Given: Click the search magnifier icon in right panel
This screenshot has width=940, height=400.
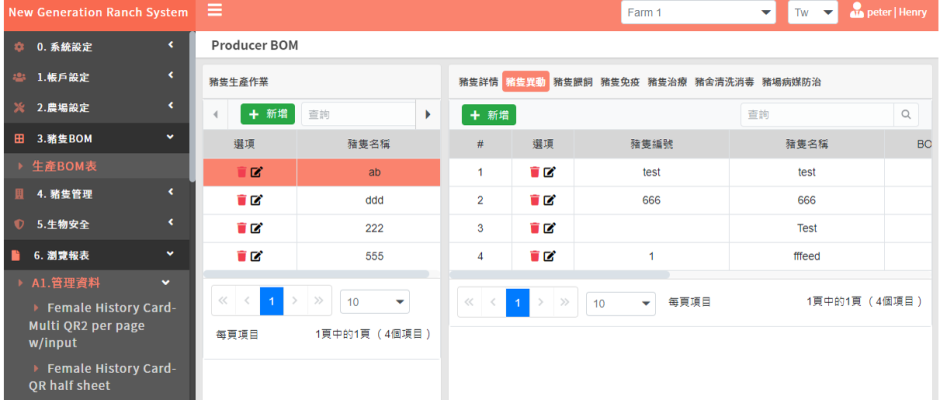Looking at the screenshot, I should (x=906, y=115).
